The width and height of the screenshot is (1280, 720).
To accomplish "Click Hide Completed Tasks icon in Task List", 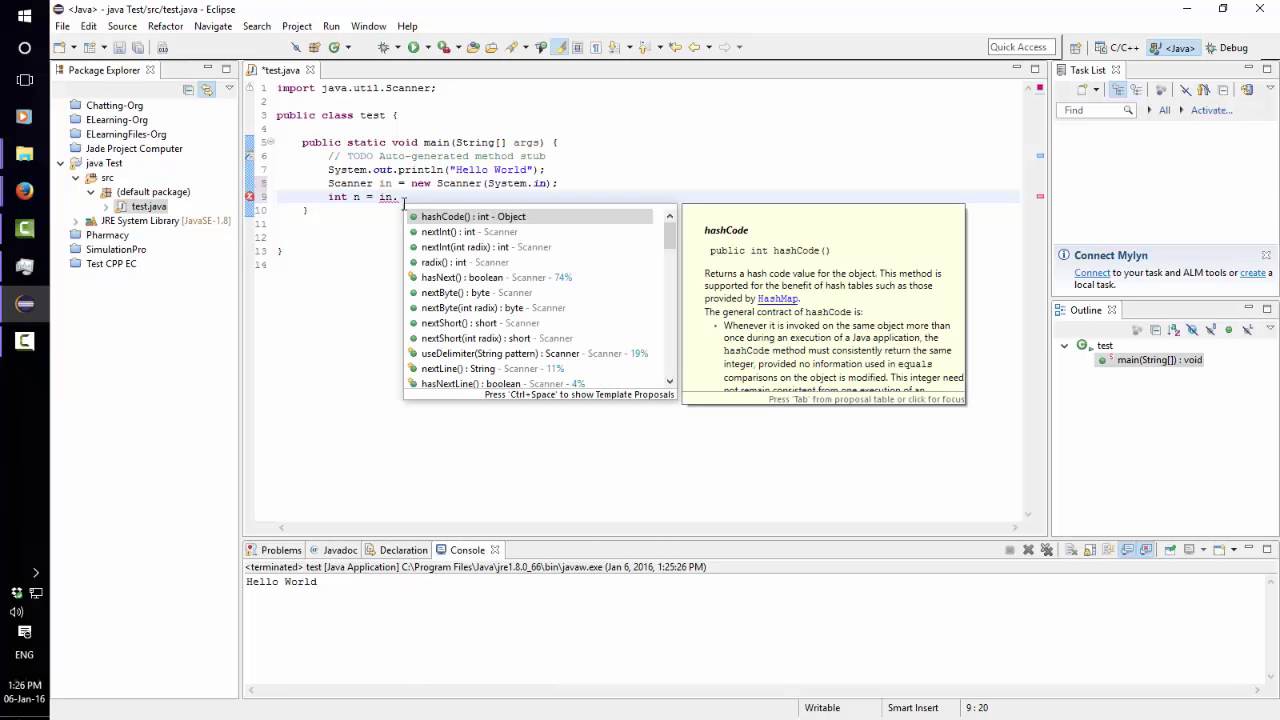I will [1186, 89].
